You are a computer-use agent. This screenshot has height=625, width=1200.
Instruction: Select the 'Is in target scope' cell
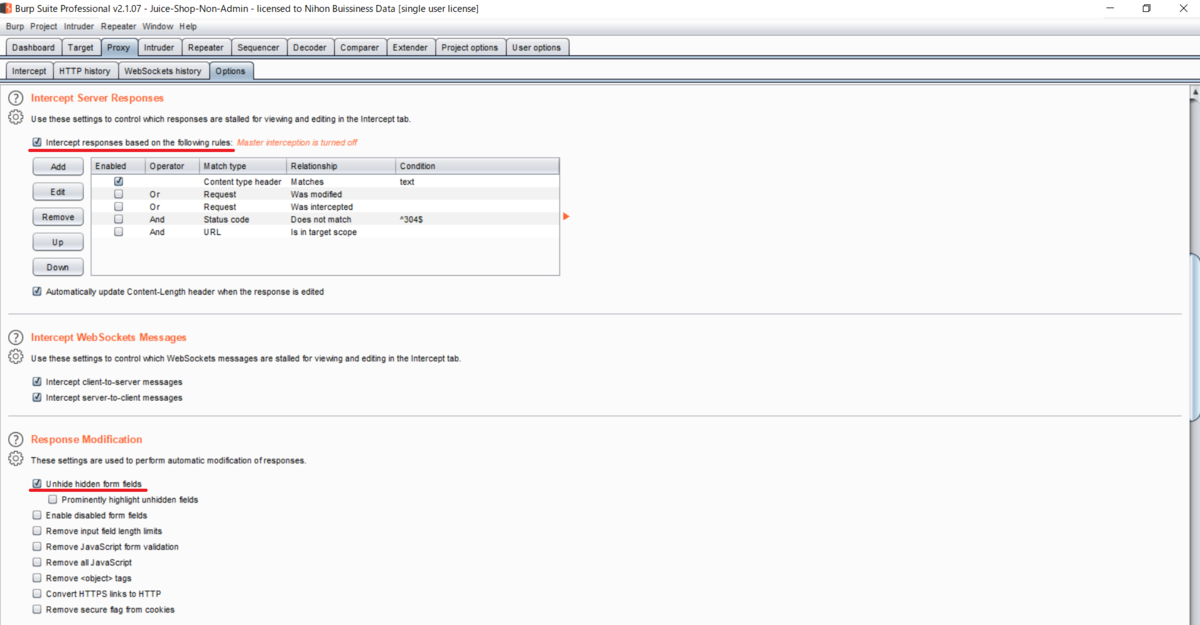tap(340, 232)
